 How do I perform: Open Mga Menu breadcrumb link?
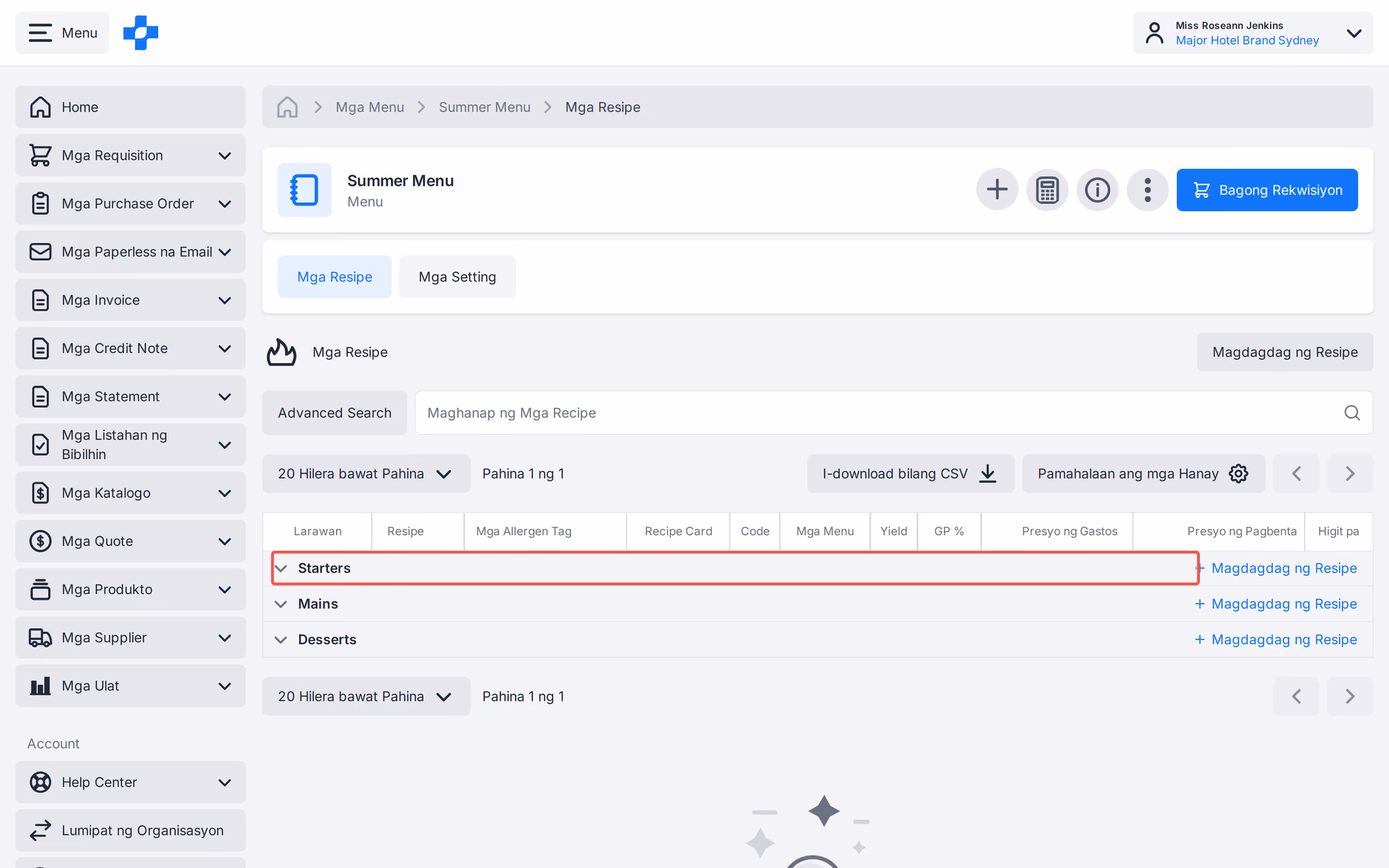pyautogui.click(x=370, y=107)
